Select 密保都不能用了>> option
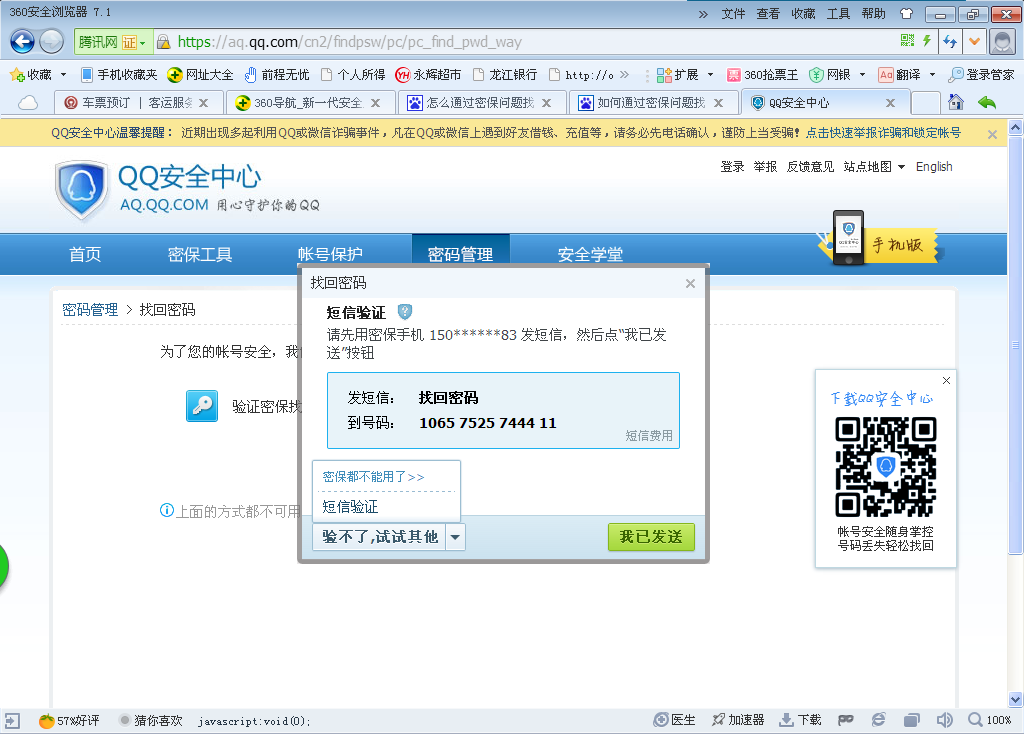 tap(373, 477)
